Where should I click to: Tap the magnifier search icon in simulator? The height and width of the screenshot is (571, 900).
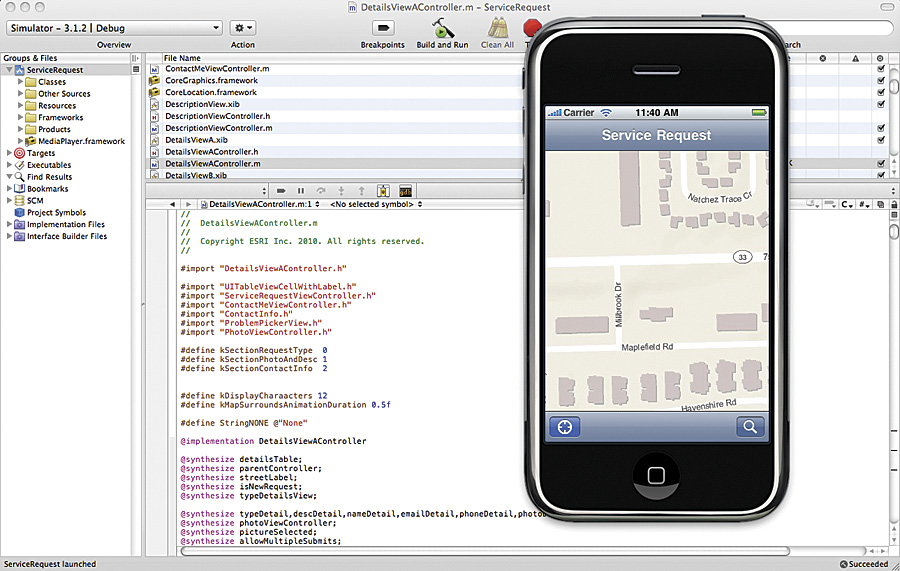(750, 427)
